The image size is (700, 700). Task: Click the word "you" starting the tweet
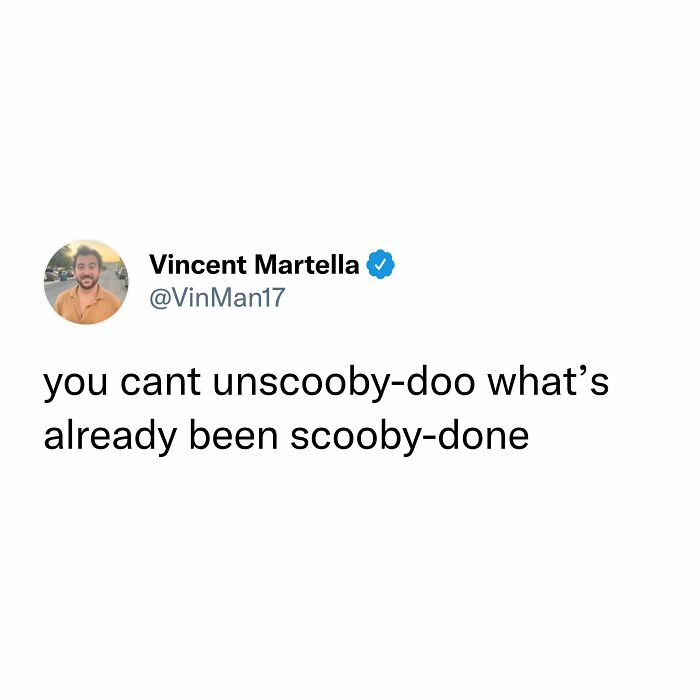tap(75, 387)
